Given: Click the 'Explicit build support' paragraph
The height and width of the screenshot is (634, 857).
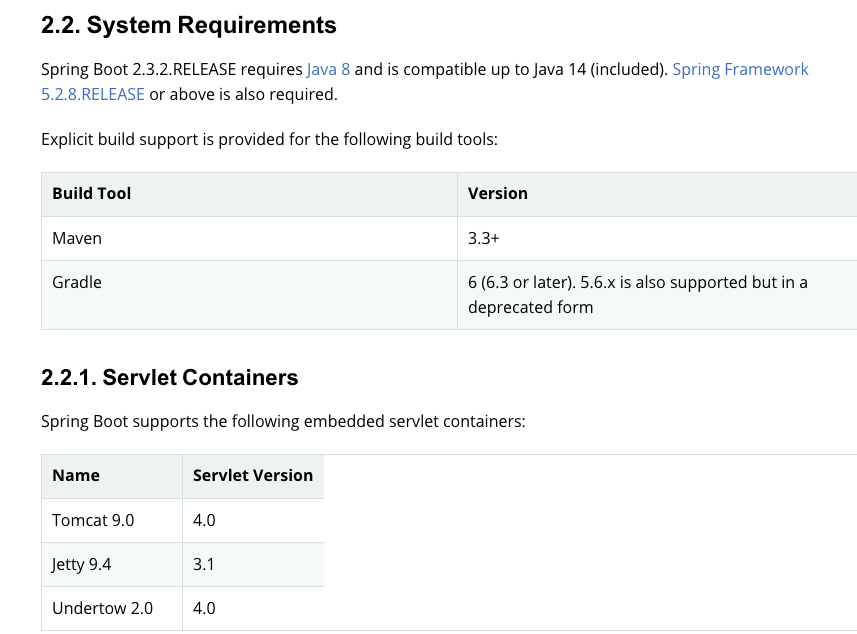Looking at the screenshot, I should [269, 139].
